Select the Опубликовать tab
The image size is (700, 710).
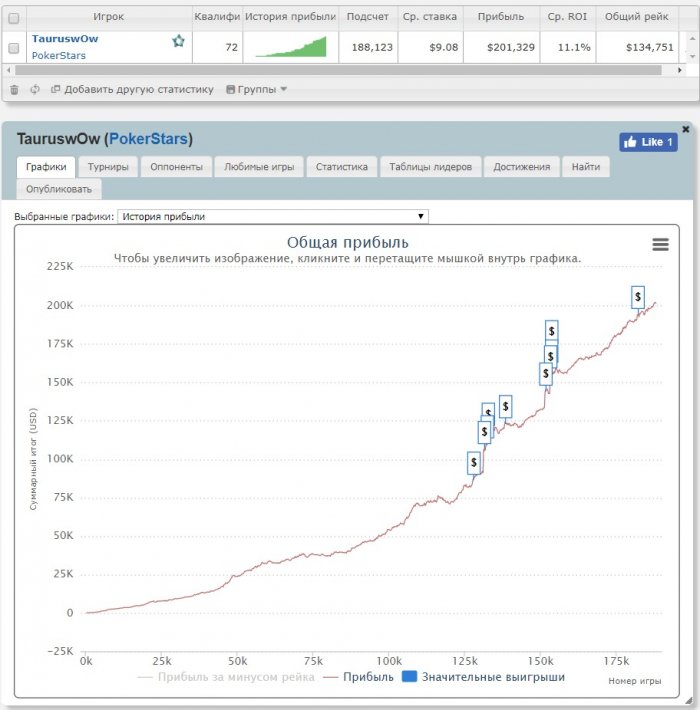point(59,189)
